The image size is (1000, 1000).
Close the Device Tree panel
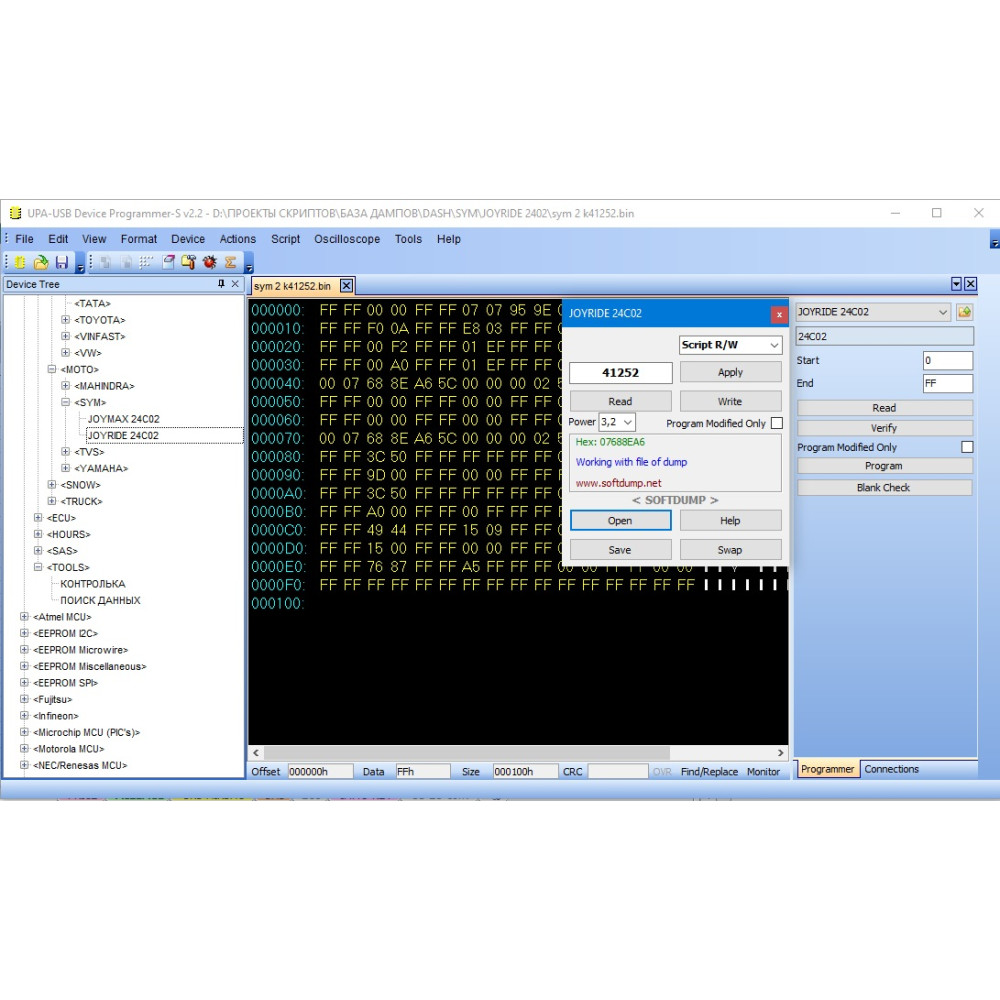235,284
